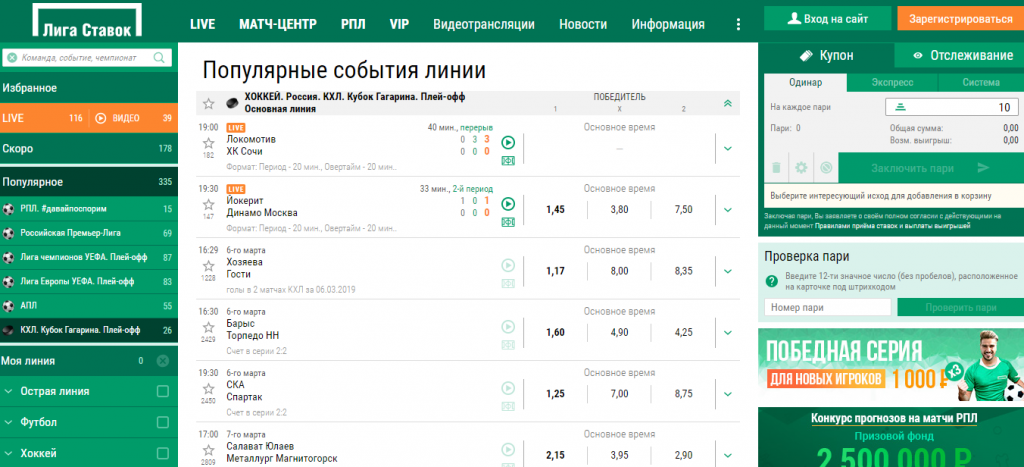The height and width of the screenshot is (467, 1024).
Task: Select draw odds 4,90 for Барыс match
Action: point(619,332)
